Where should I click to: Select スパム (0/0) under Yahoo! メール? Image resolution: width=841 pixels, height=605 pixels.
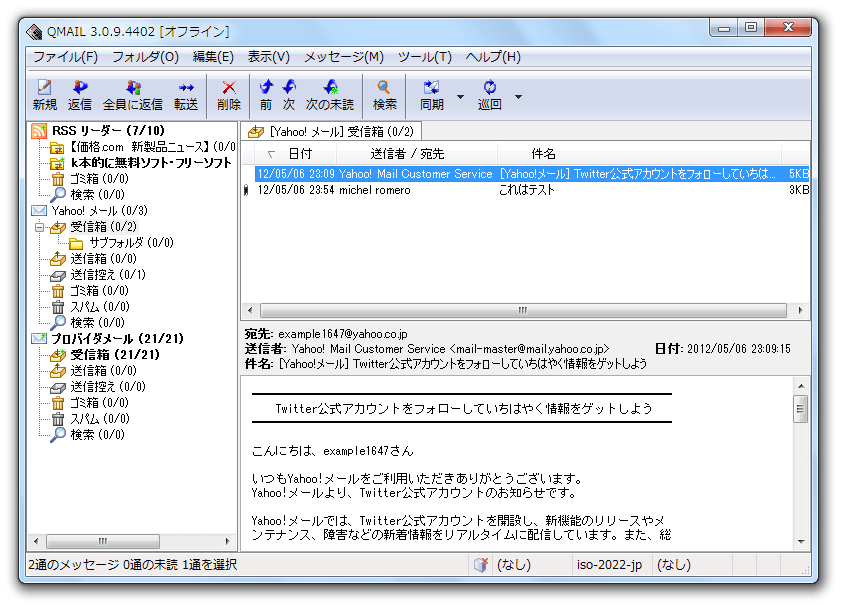point(100,307)
